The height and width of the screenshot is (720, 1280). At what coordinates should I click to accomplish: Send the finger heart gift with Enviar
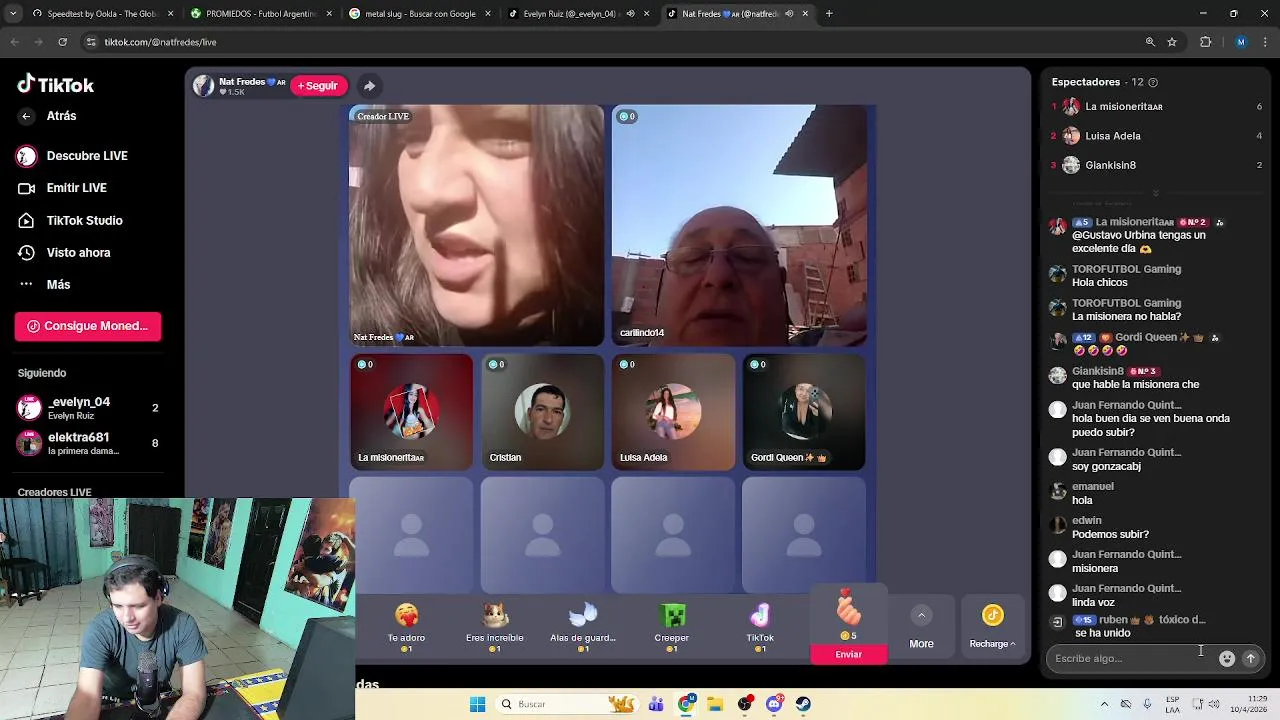848,654
